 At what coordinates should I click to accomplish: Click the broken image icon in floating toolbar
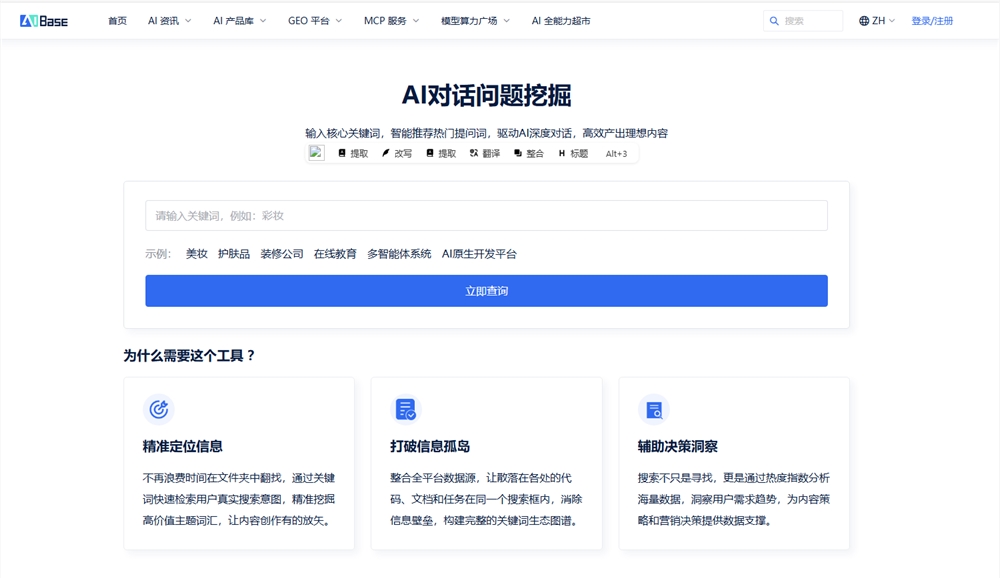click(316, 153)
